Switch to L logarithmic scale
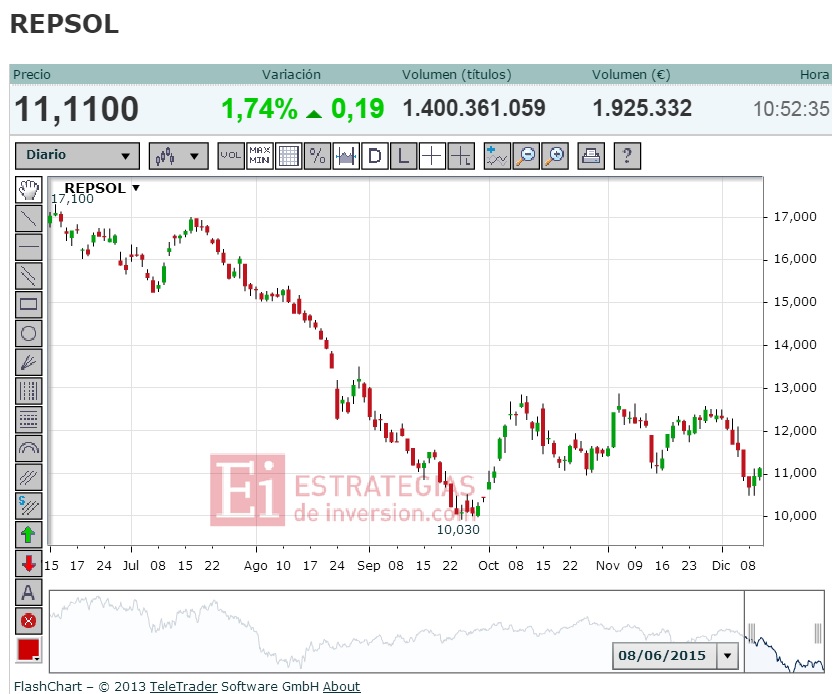The image size is (835, 694). tap(403, 156)
